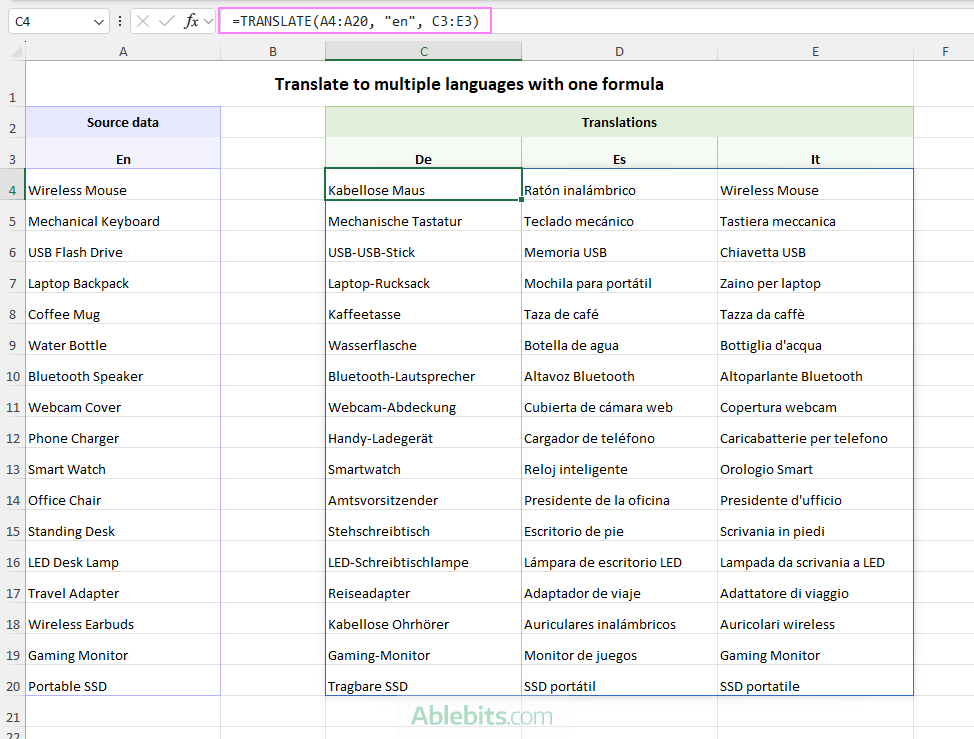Select the 'SSD portatile' cell
Viewport: 974px width, 739px height.
815,681
